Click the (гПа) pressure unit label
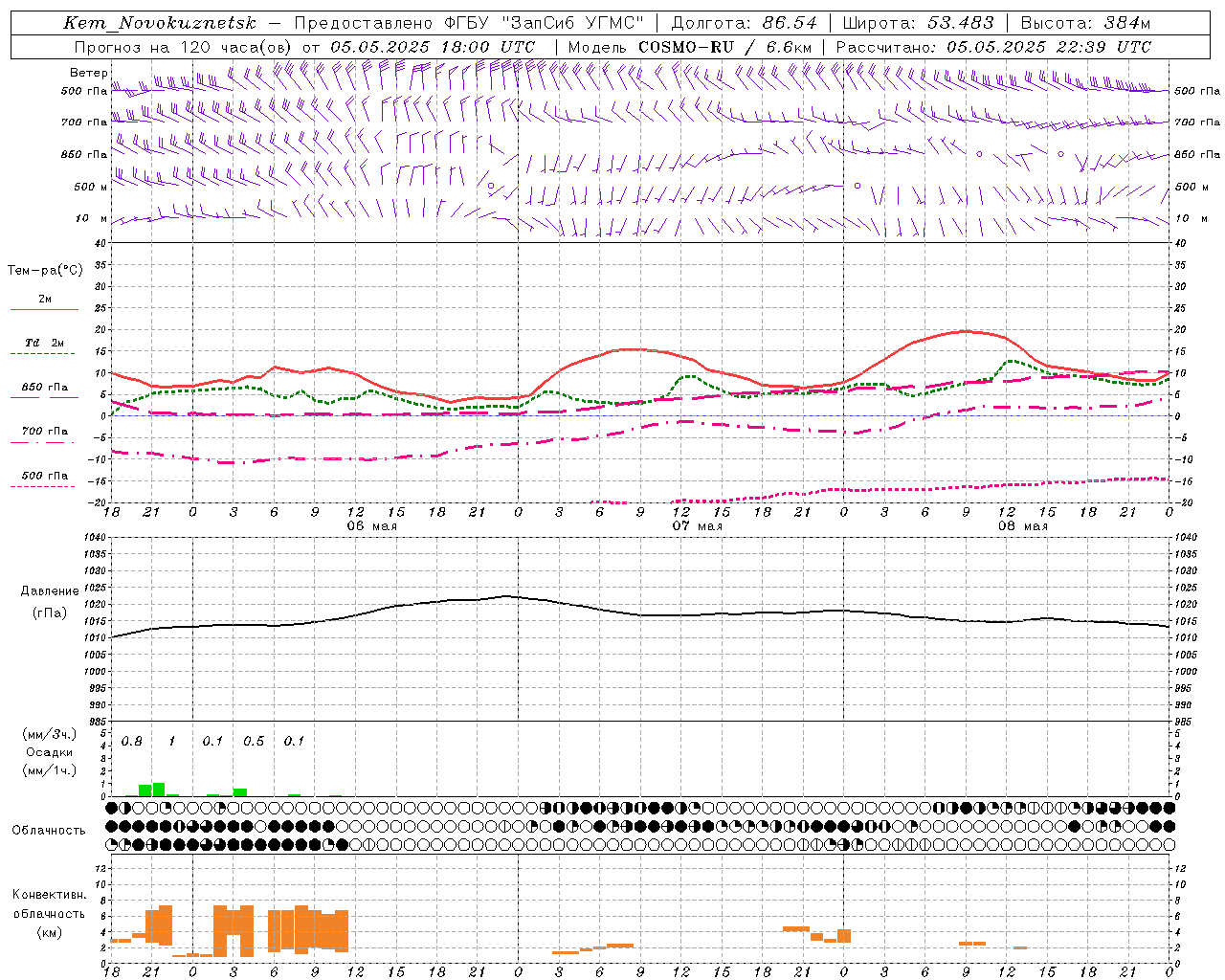The image size is (1225, 980). [x=49, y=613]
